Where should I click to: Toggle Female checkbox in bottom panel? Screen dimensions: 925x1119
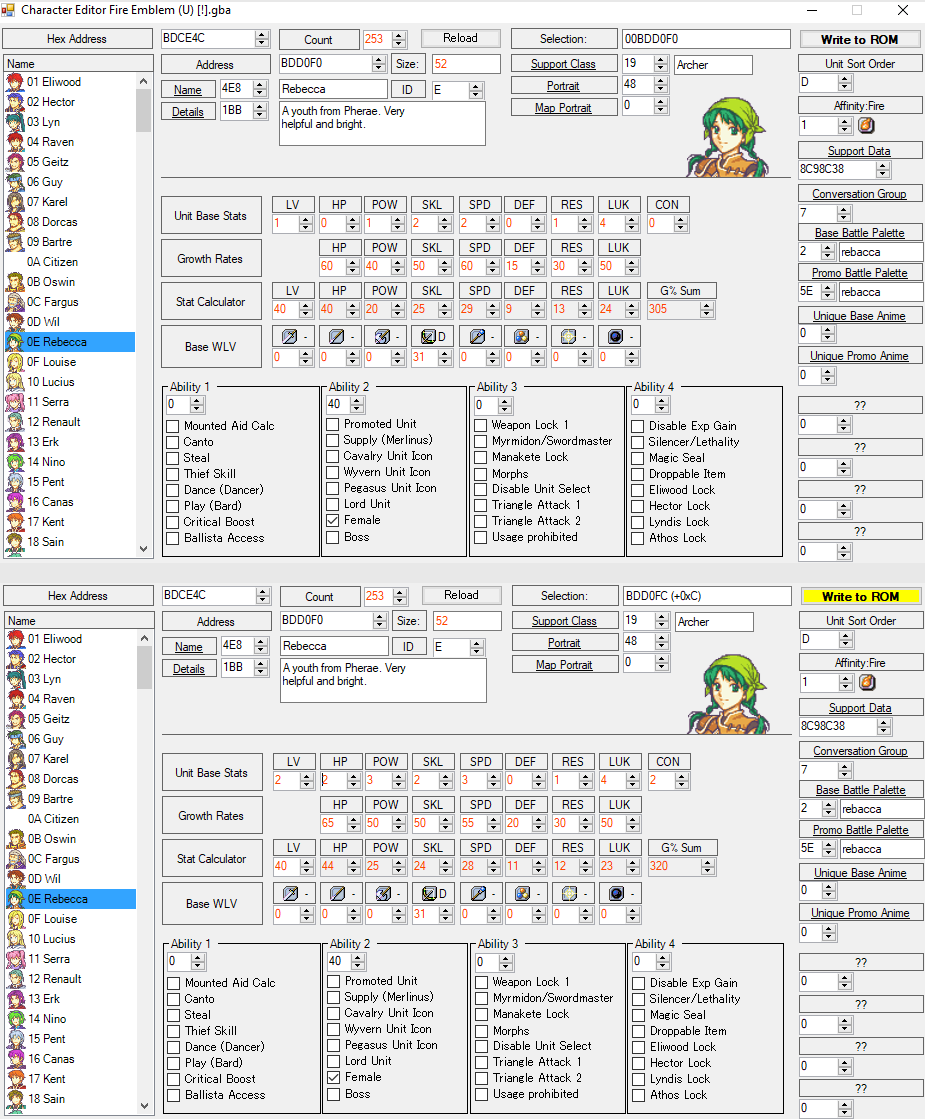point(333,1078)
